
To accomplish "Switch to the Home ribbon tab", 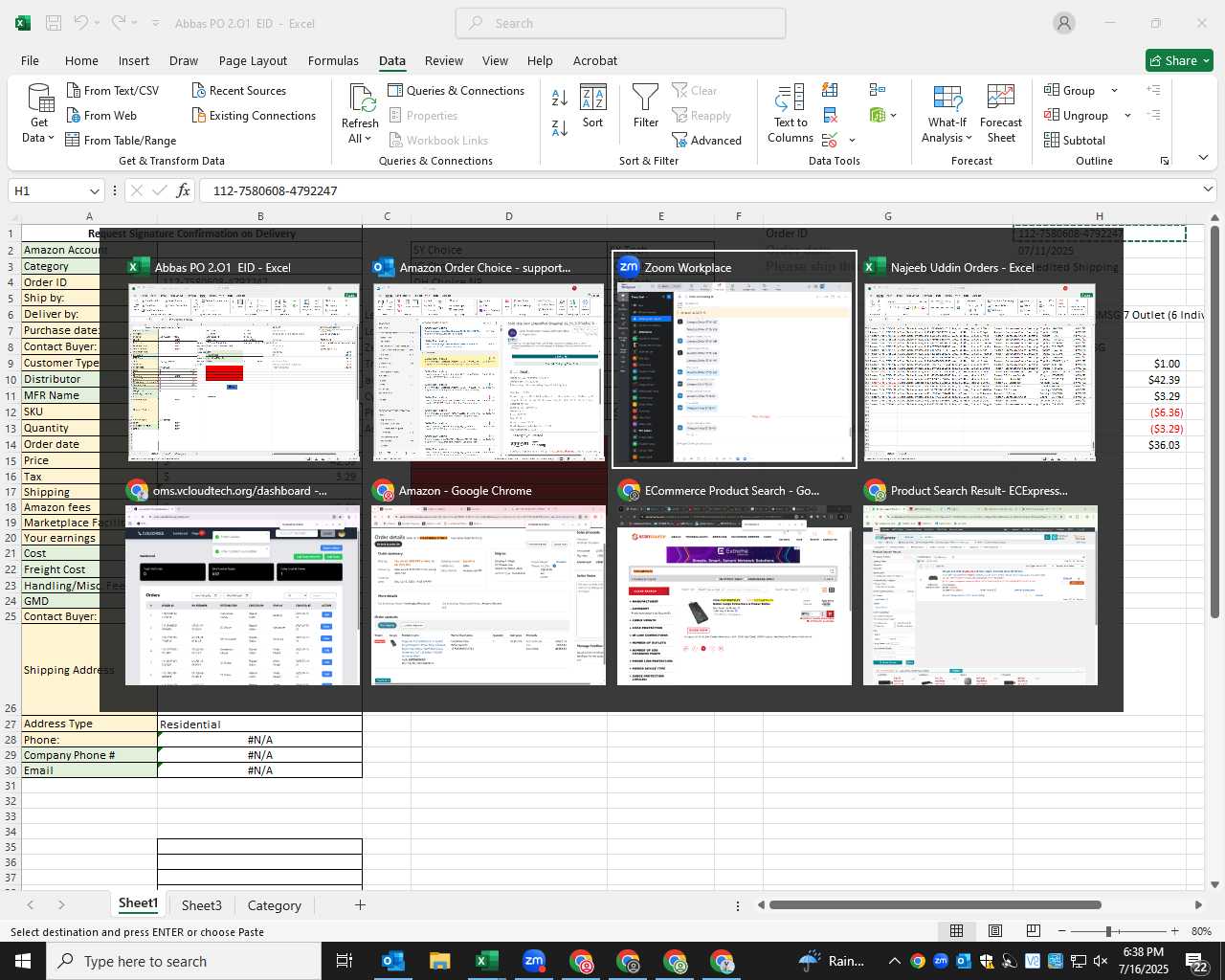I will tap(81, 60).
